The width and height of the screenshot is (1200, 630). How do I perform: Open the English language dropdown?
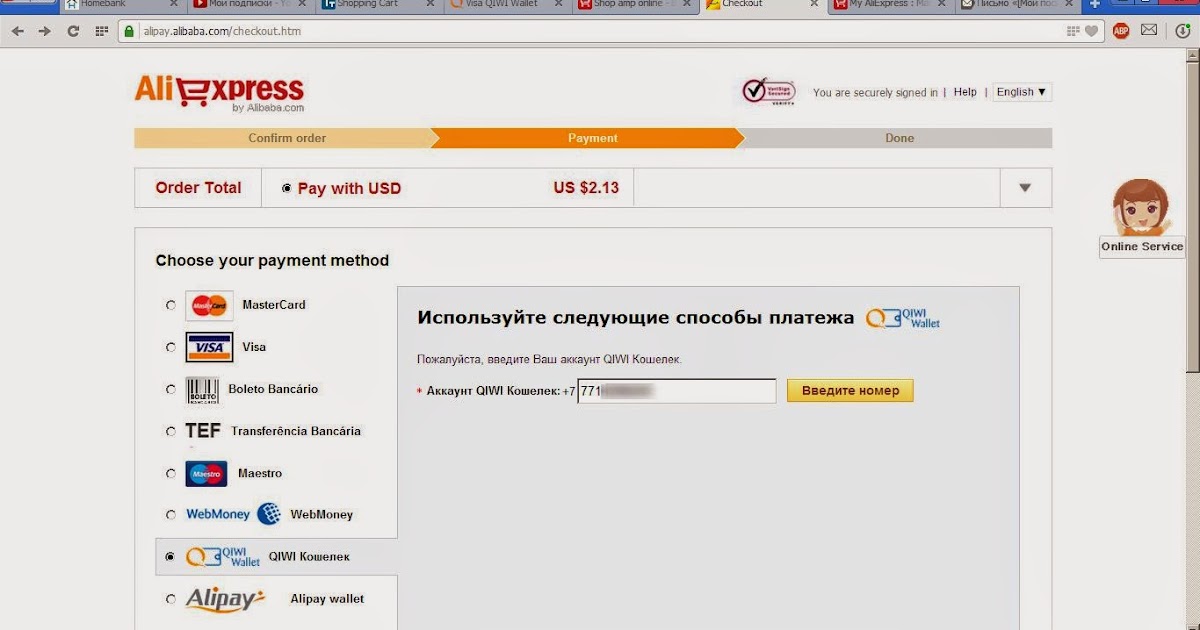coord(1022,92)
